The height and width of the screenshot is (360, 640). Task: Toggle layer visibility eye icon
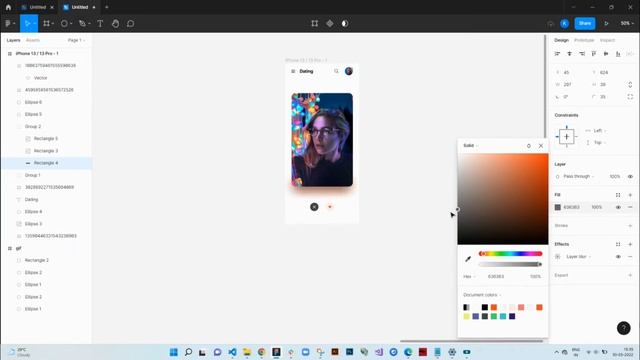[630, 177]
